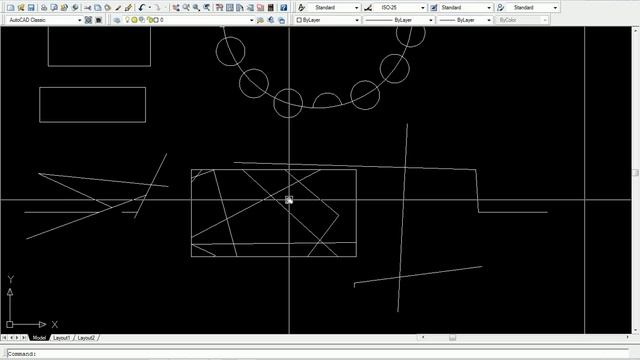Open the DesignCenter icon
This screenshot has width=640, height=360.
tap(230, 8)
